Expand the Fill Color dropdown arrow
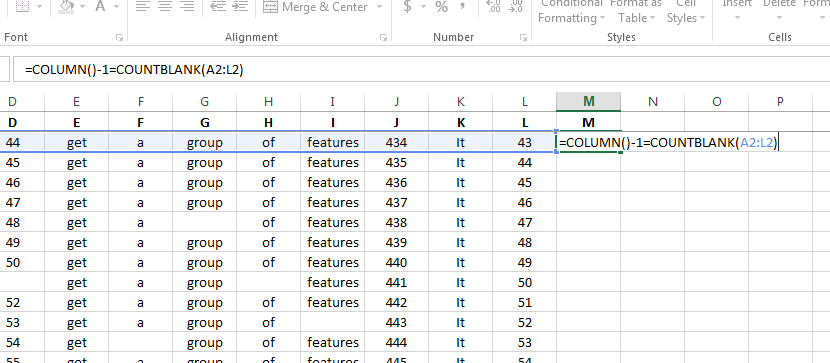Viewport: 830px width, 363px height. point(83,7)
